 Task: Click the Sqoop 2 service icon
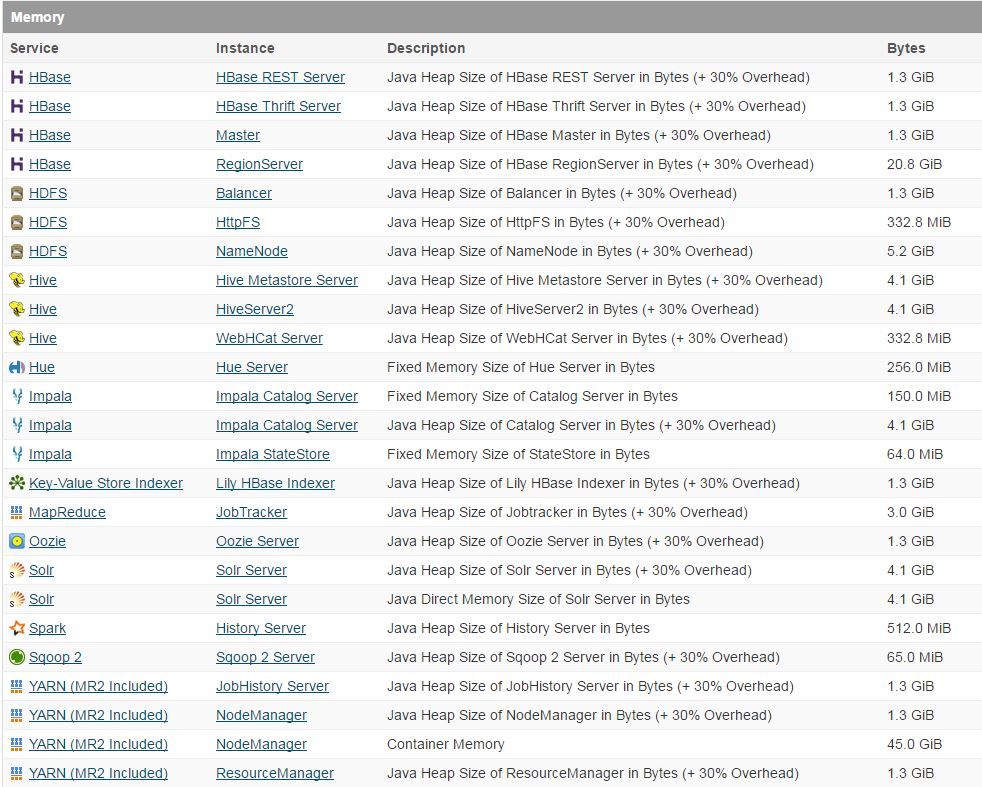click(17, 657)
